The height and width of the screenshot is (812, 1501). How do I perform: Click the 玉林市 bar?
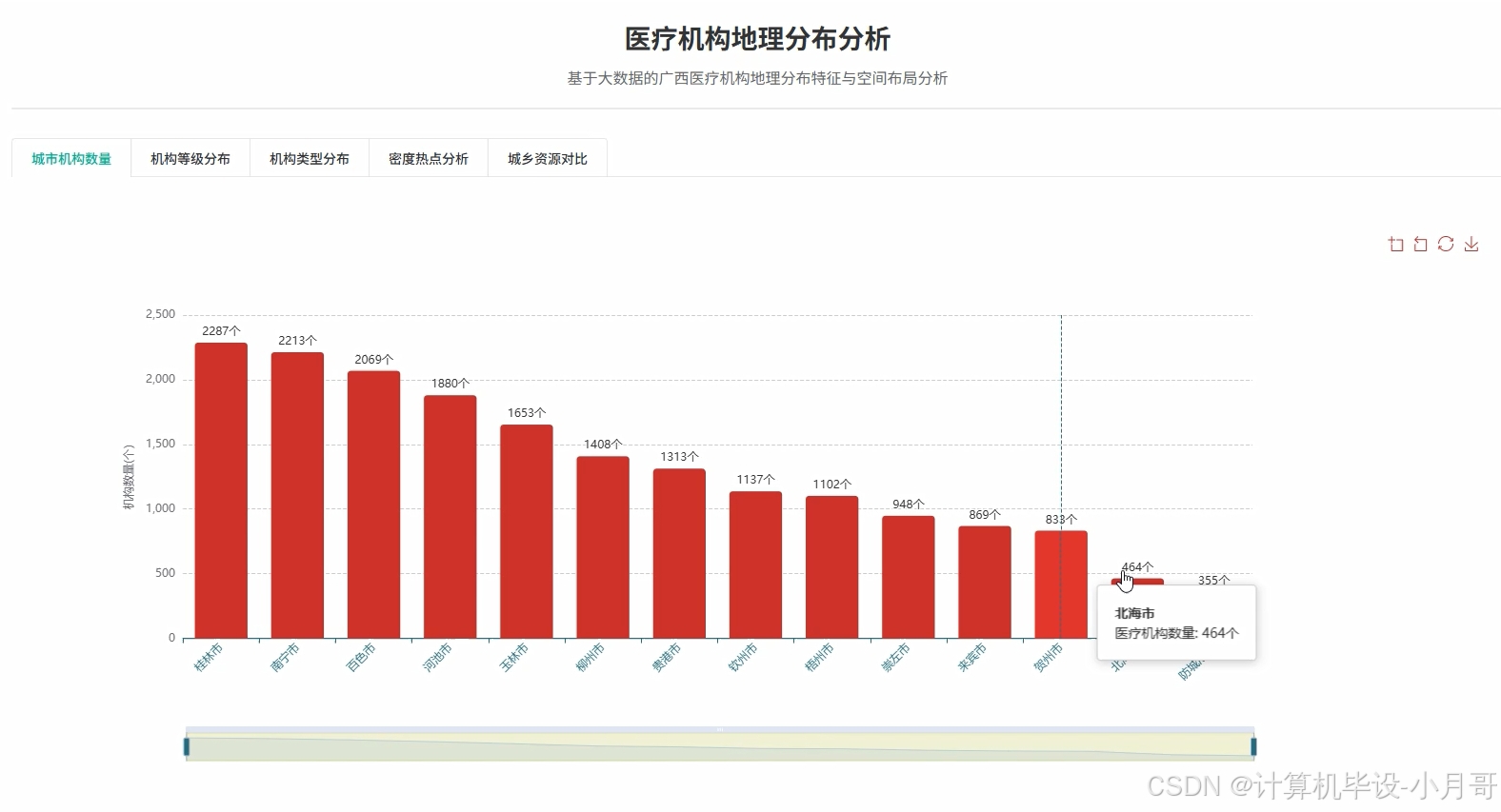(527, 531)
